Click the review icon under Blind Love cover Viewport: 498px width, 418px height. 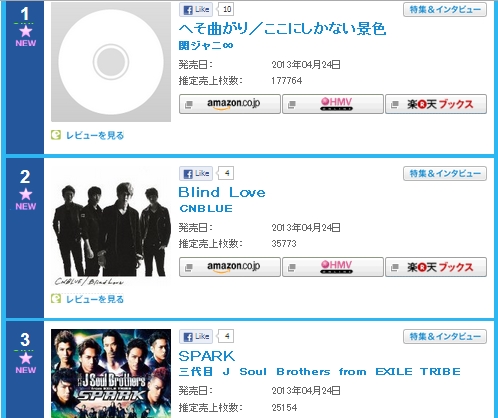coord(56,299)
